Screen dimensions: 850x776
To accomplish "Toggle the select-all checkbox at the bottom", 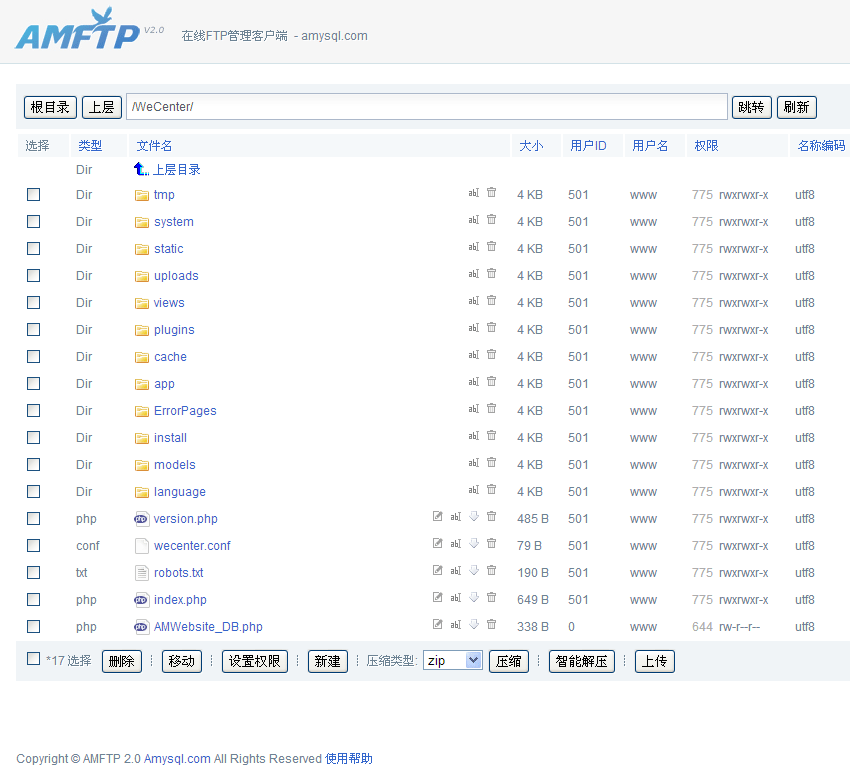I will [34, 659].
